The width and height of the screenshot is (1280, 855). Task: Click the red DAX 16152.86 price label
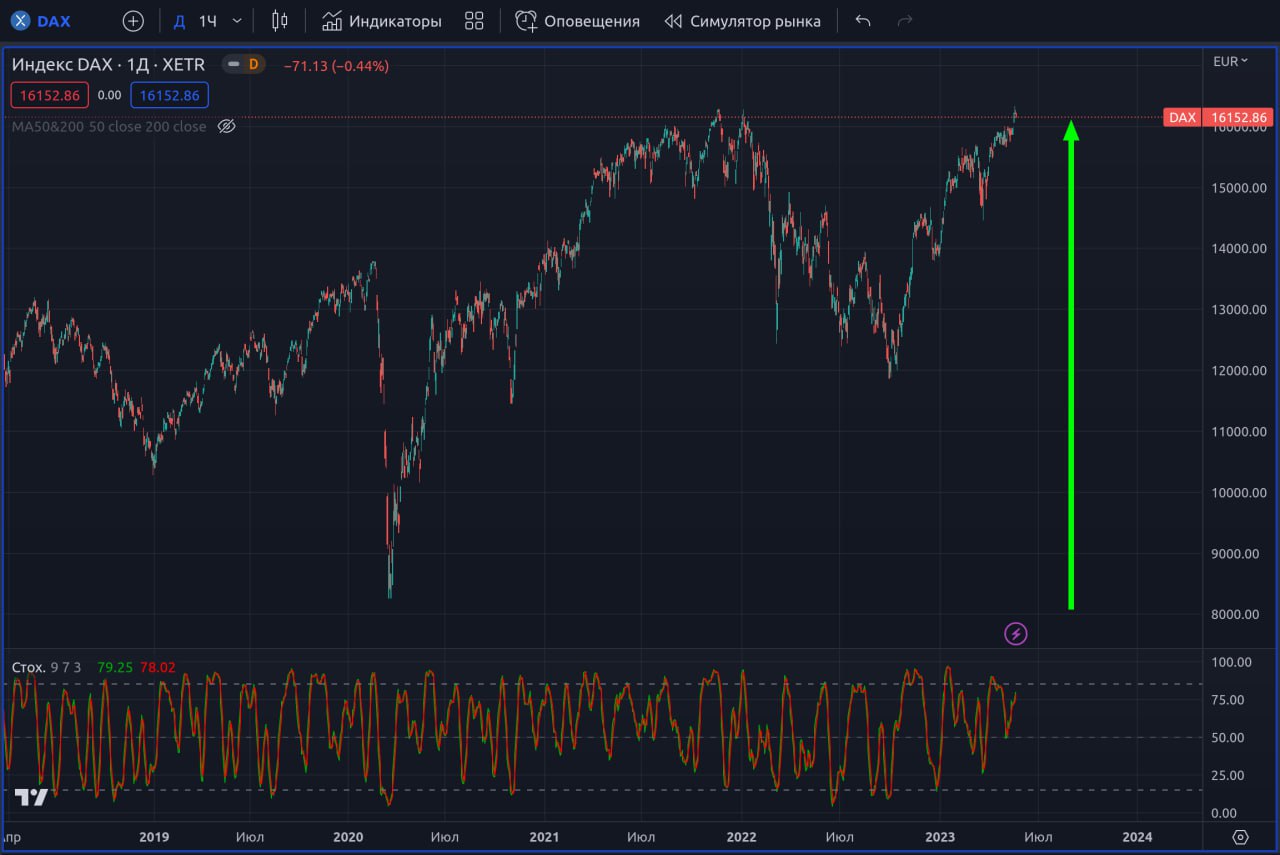coord(1218,117)
